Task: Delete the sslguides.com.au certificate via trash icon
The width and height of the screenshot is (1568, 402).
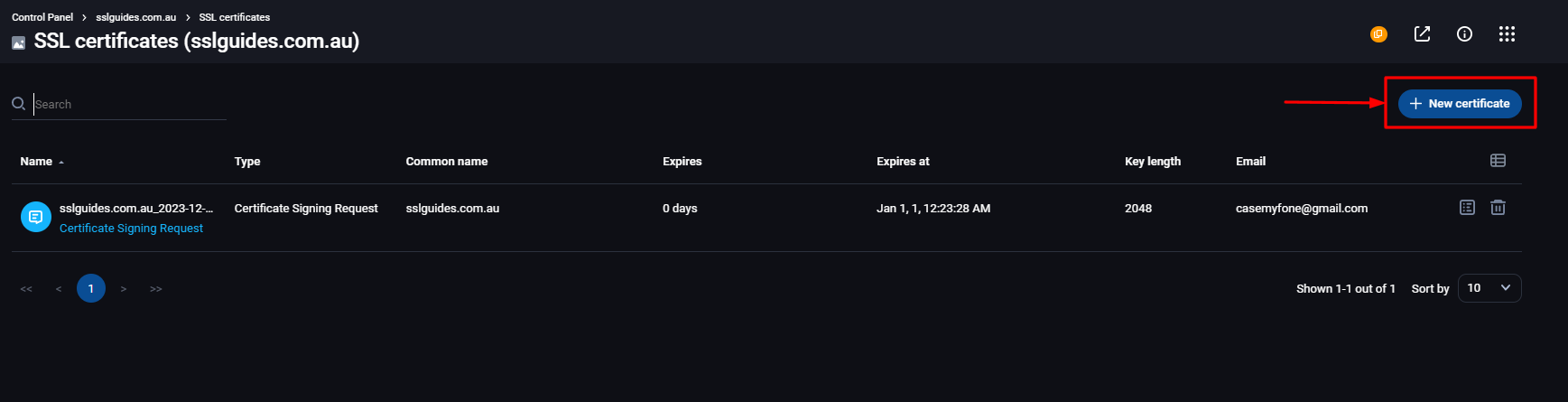Action: (x=1498, y=208)
